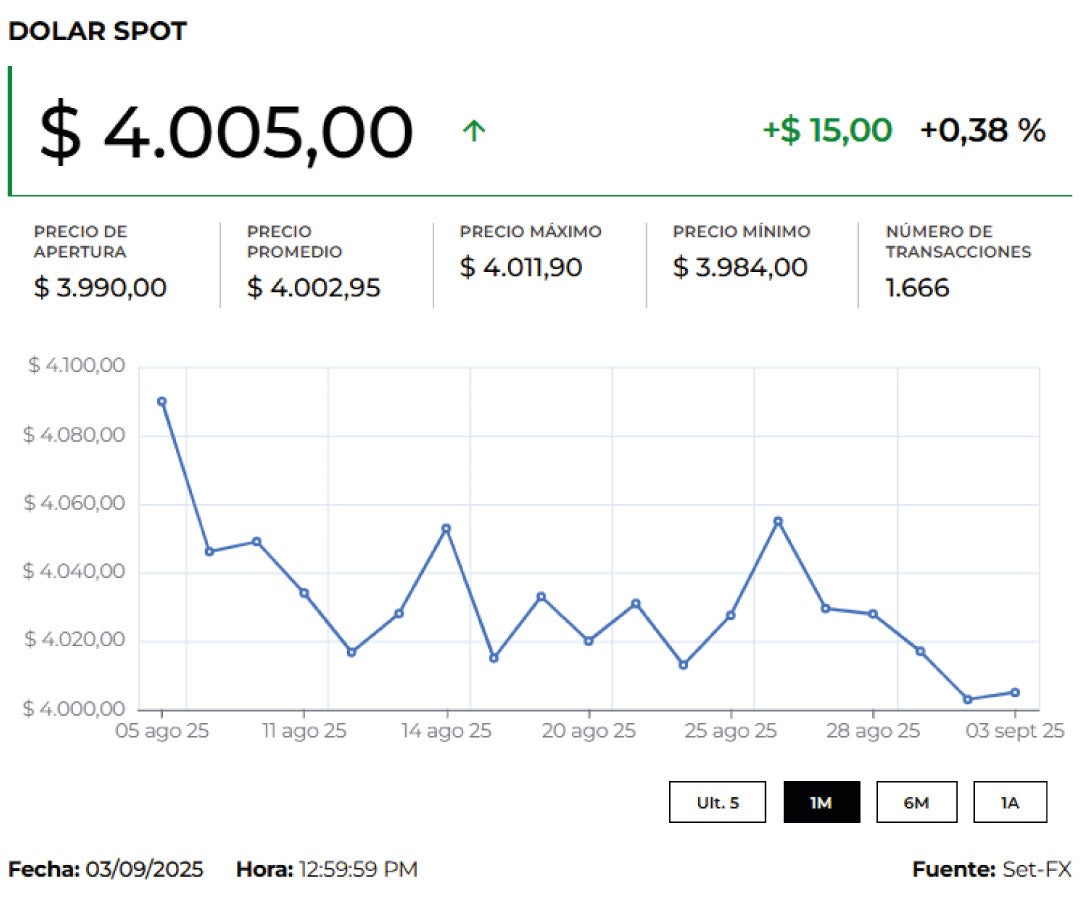Select the Precio de Apertura value $ 3.990,00
The width and height of the screenshot is (1080, 900).
click(x=100, y=288)
